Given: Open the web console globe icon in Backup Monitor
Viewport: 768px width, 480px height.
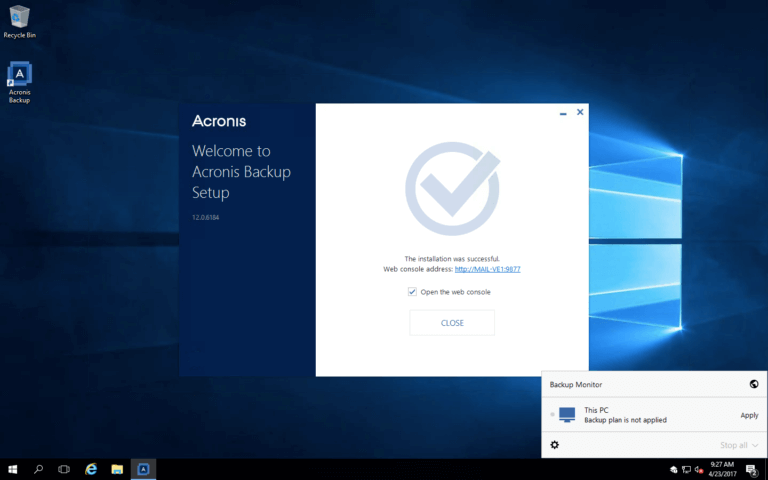Looking at the screenshot, I should [x=754, y=384].
